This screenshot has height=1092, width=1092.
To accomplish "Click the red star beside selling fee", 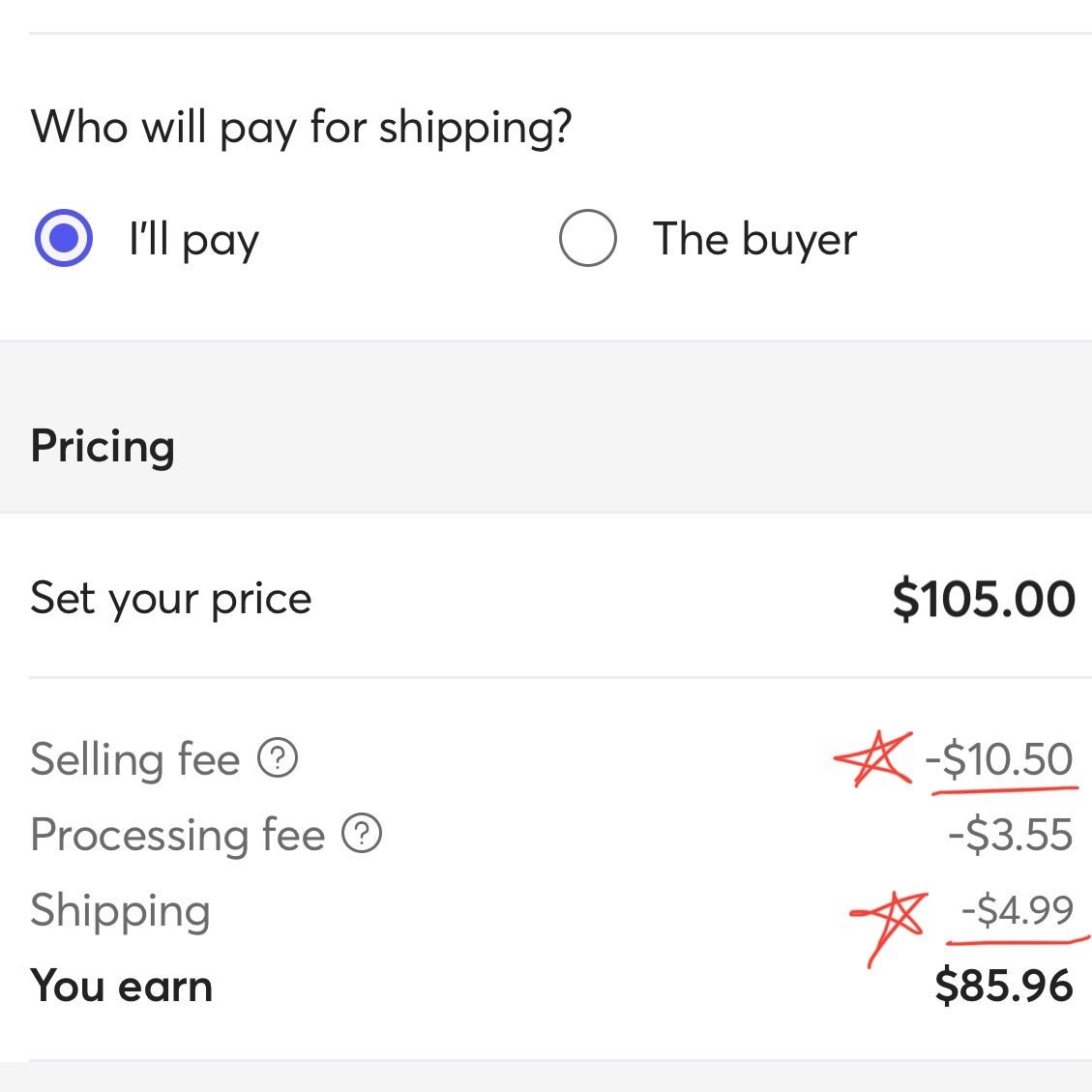I will click(874, 758).
